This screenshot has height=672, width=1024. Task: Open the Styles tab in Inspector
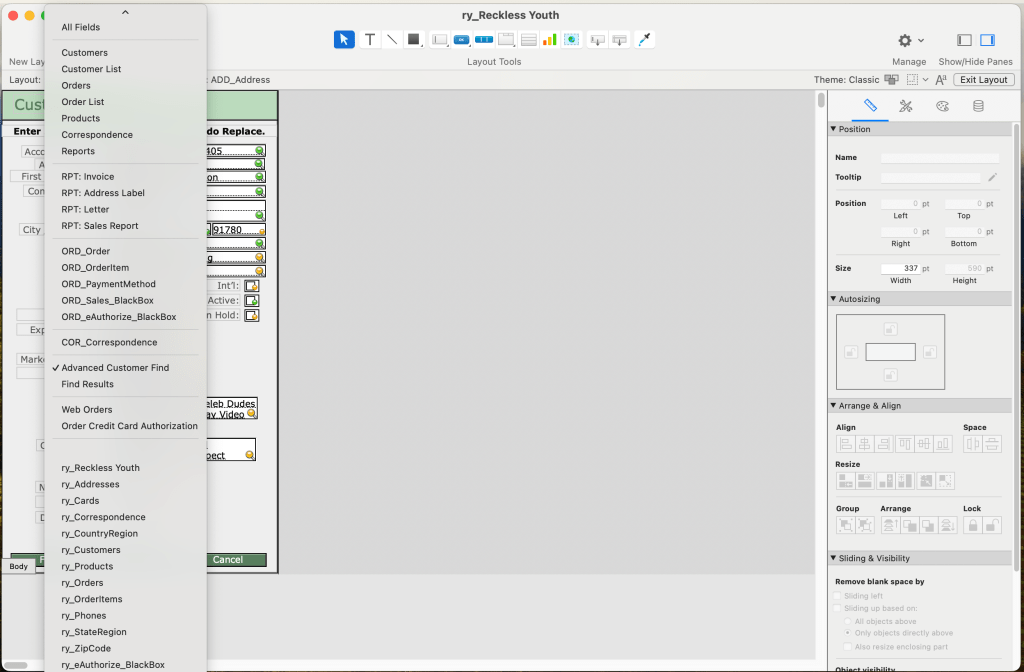pos(906,106)
